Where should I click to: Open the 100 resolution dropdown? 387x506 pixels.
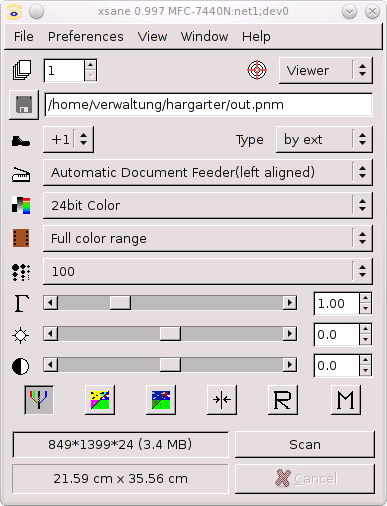click(208, 271)
